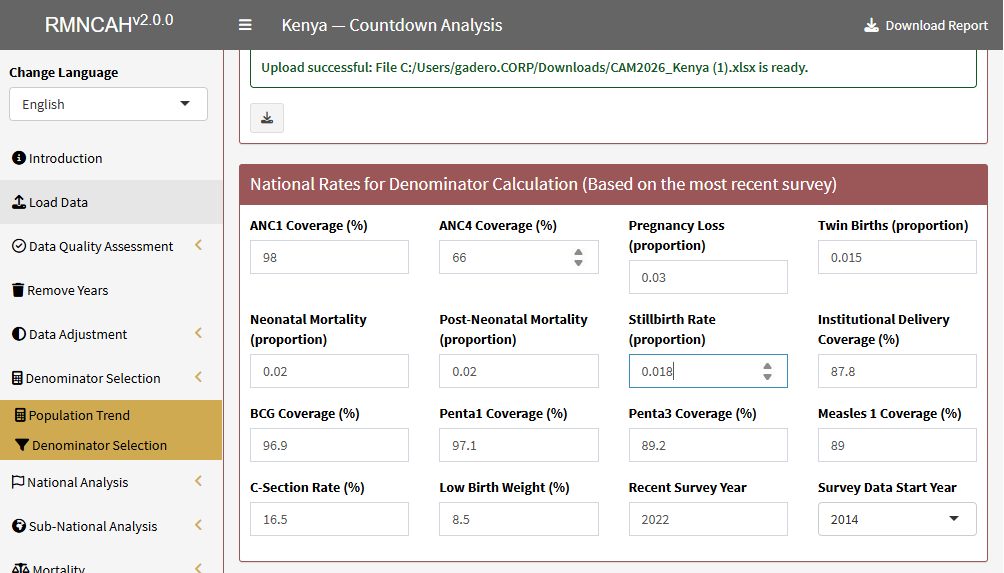Increase Stillbirth Rate using up arrow
Image resolution: width=1004 pixels, height=573 pixels.
pyautogui.click(x=767, y=366)
